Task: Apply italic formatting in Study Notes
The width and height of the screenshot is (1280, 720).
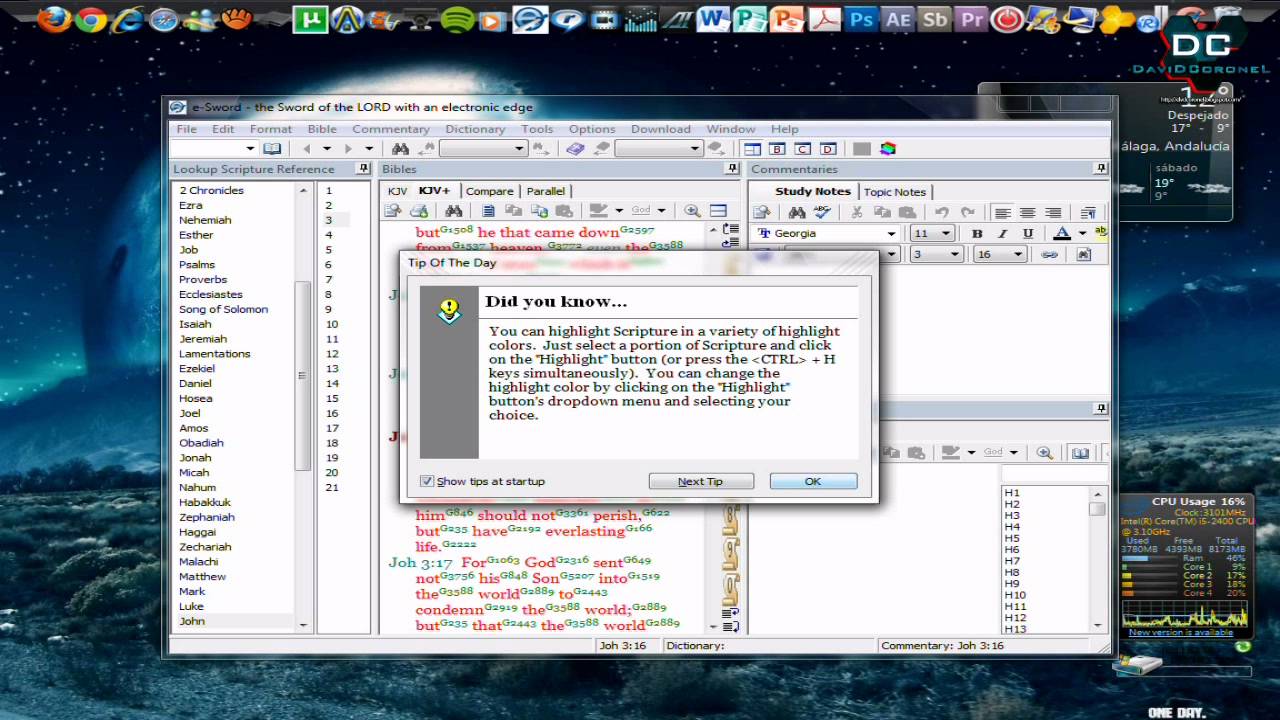Action: click(x=1002, y=233)
